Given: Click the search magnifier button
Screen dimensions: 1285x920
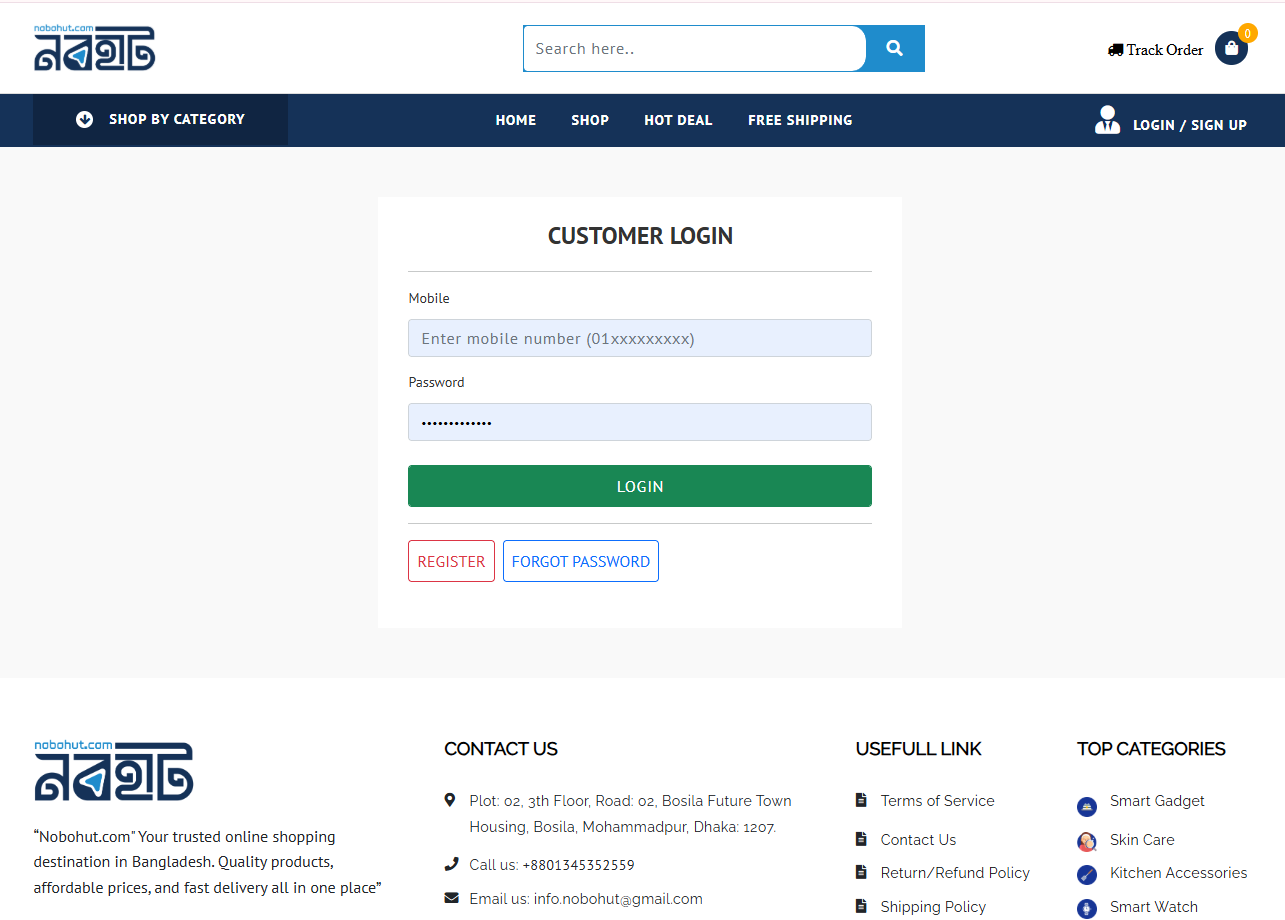Looking at the screenshot, I should click(894, 48).
